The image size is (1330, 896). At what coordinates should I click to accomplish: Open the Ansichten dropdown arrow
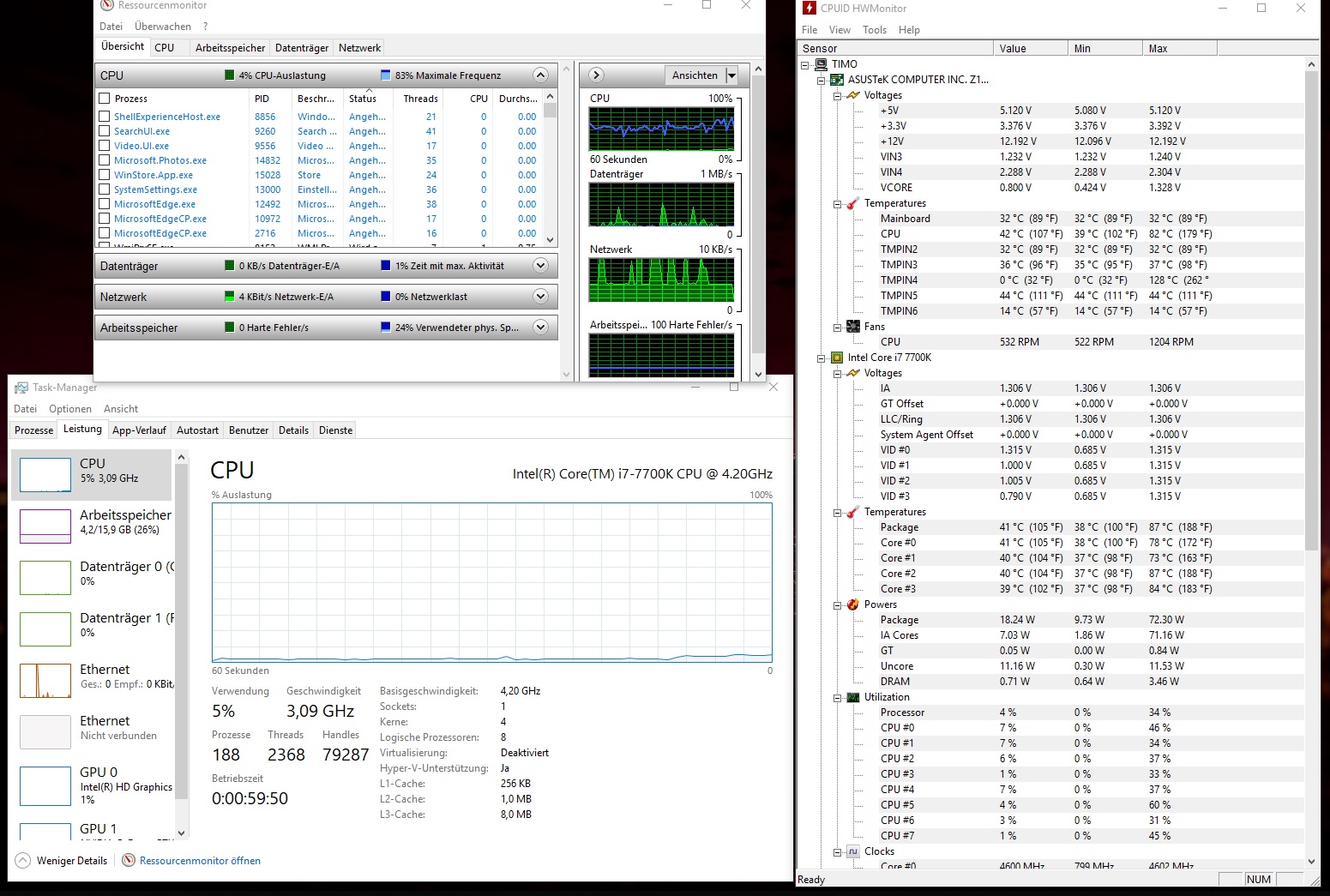[x=731, y=75]
